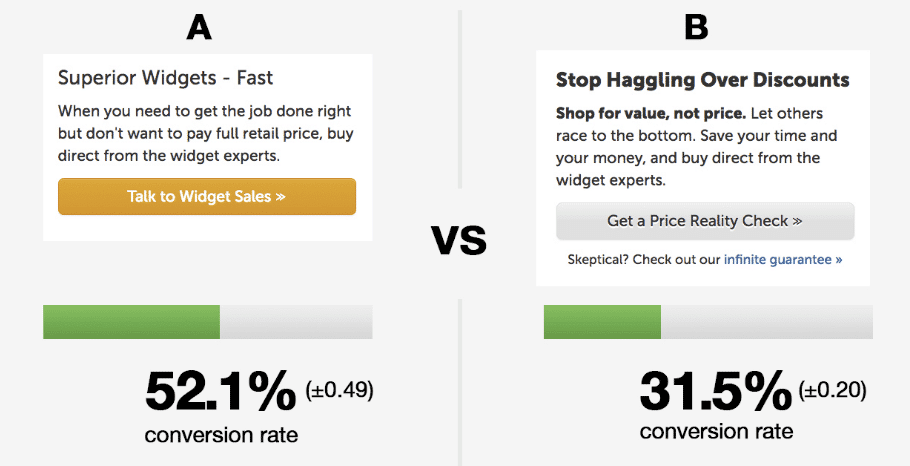This screenshot has width=910, height=466.
Task: Click the 52.1% conversion figure
Action: pos(221,391)
